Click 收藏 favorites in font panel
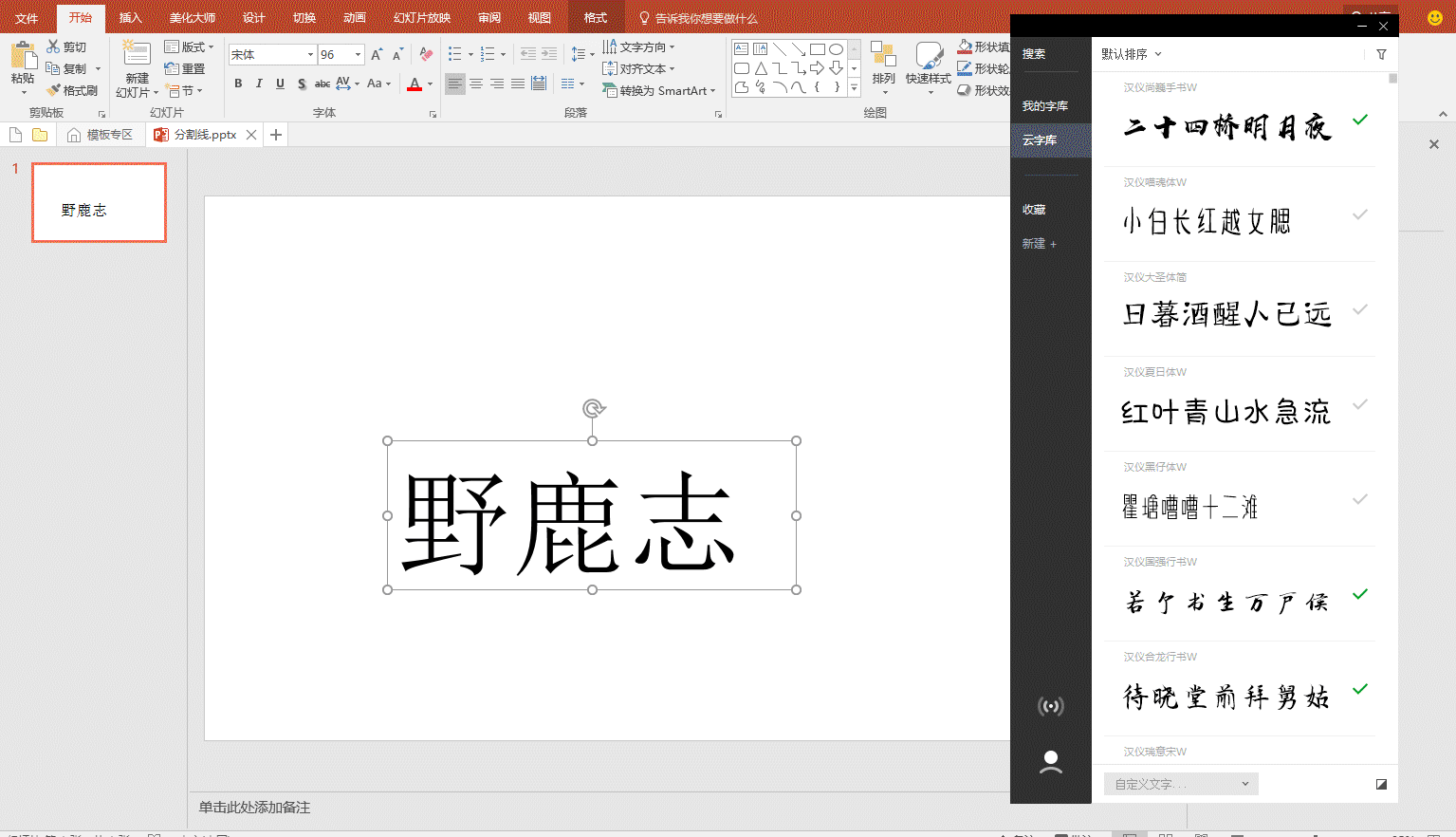The height and width of the screenshot is (837, 1456). click(1034, 210)
